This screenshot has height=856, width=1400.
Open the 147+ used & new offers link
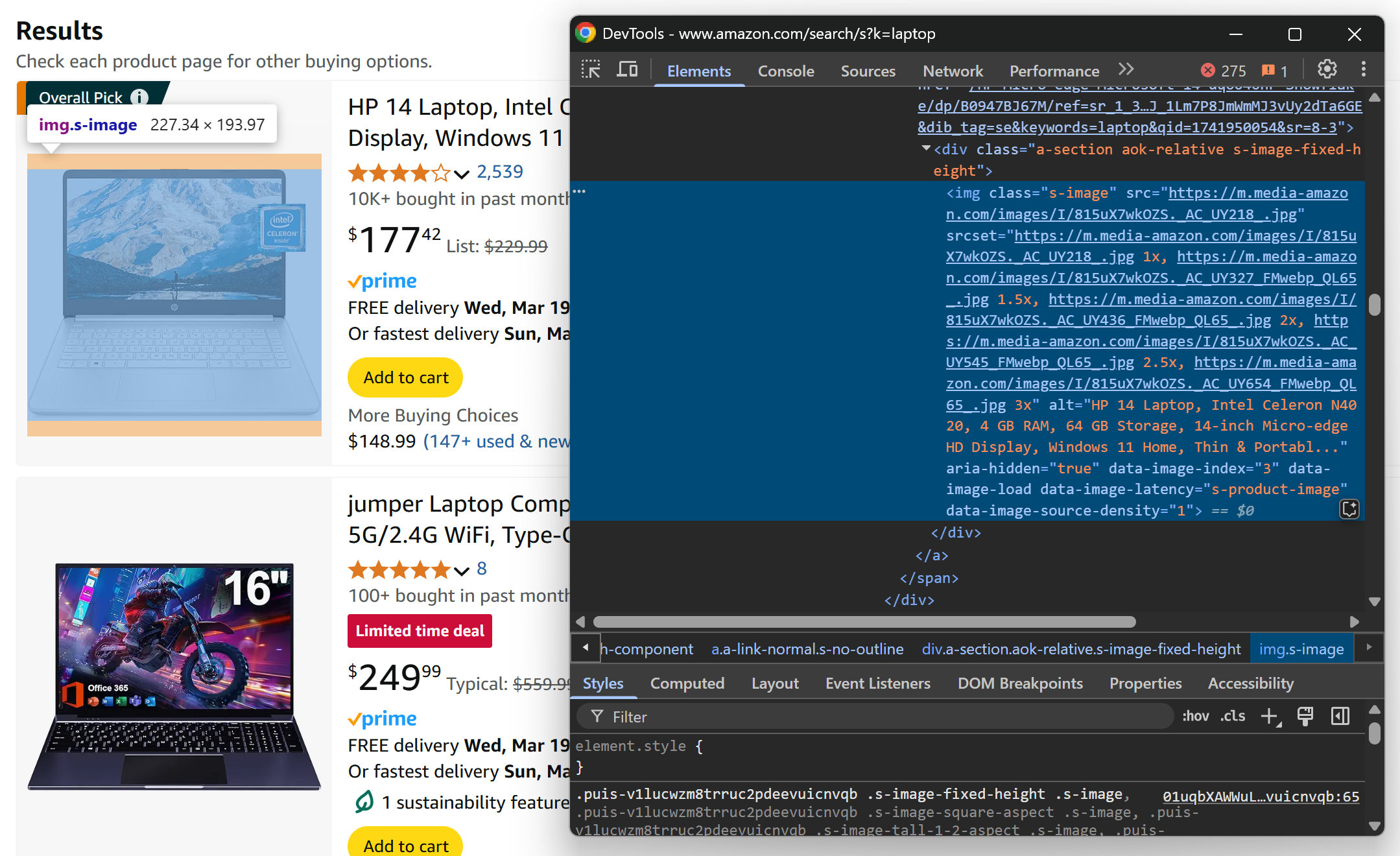497,442
